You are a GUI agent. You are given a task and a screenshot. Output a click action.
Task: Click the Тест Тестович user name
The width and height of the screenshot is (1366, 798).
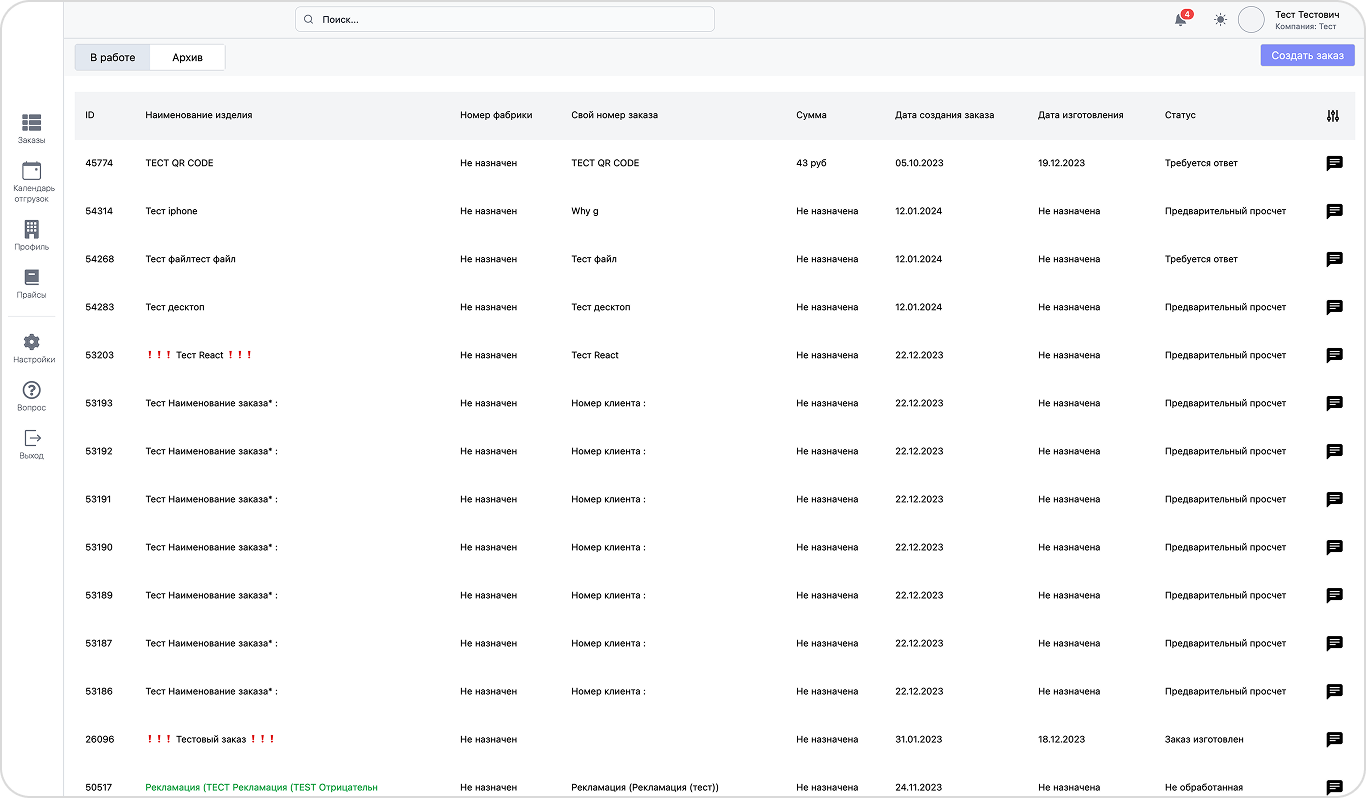(1307, 15)
